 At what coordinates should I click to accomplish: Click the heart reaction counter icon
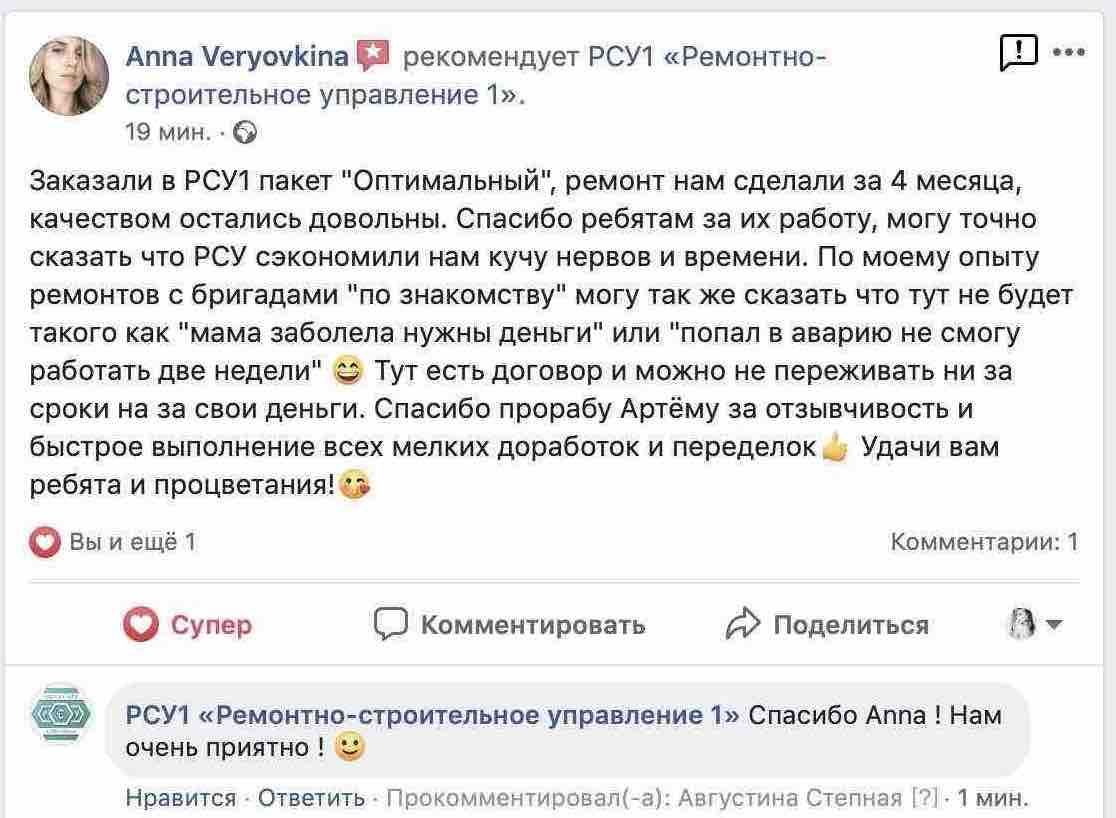[x=44, y=542]
